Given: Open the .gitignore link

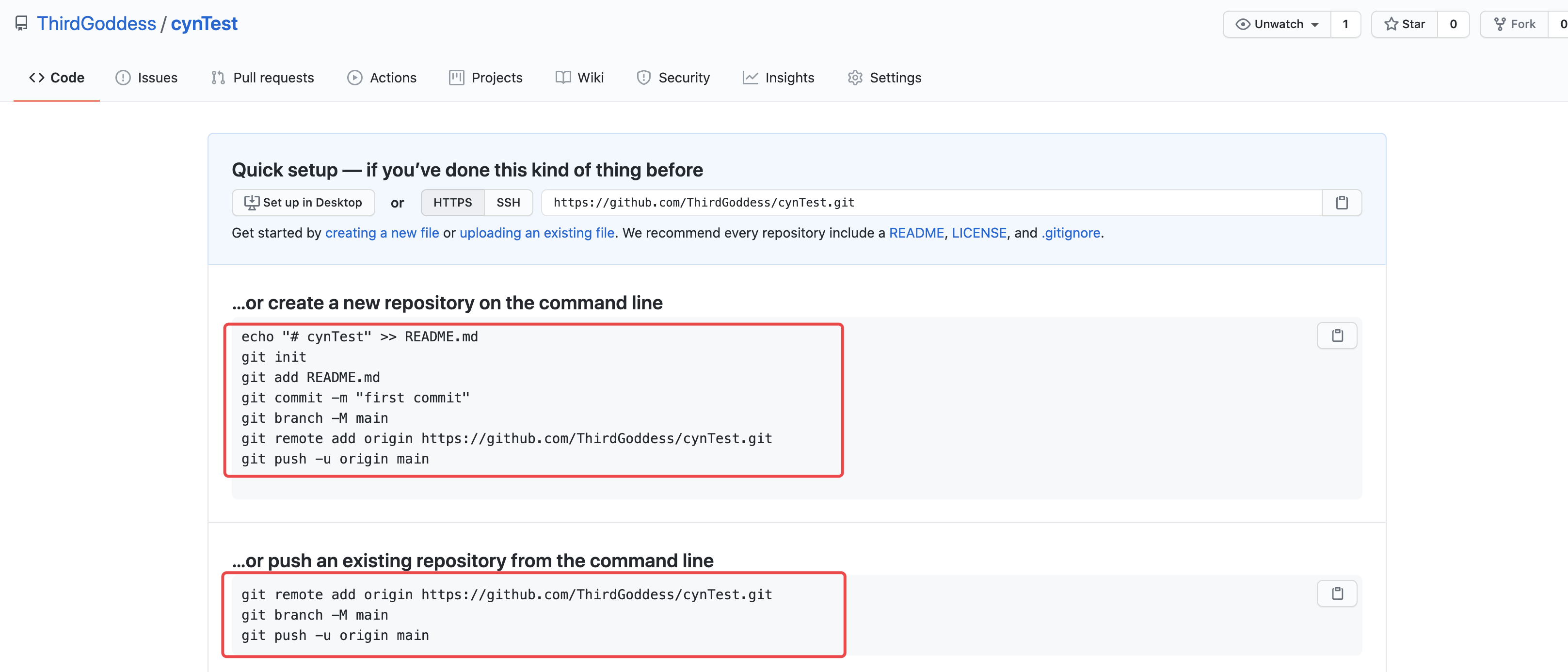Looking at the screenshot, I should [1071, 233].
